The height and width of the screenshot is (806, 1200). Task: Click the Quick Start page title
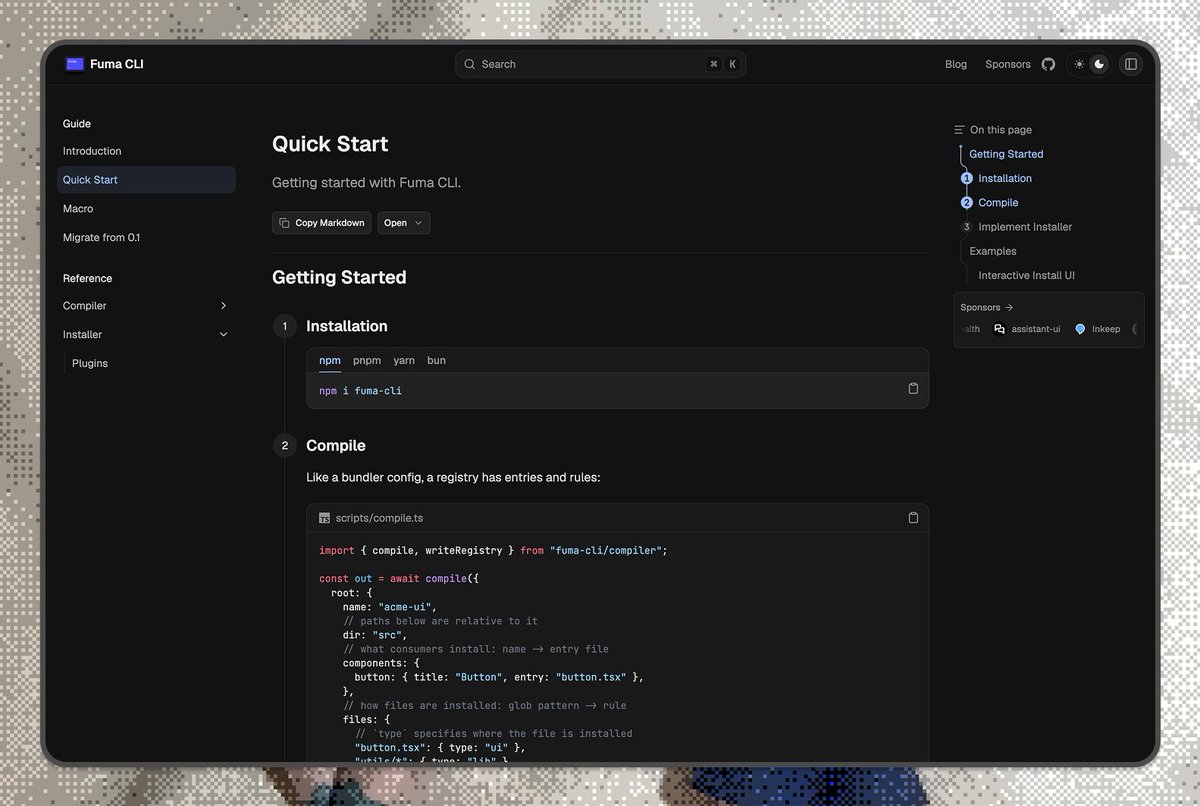point(330,144)
